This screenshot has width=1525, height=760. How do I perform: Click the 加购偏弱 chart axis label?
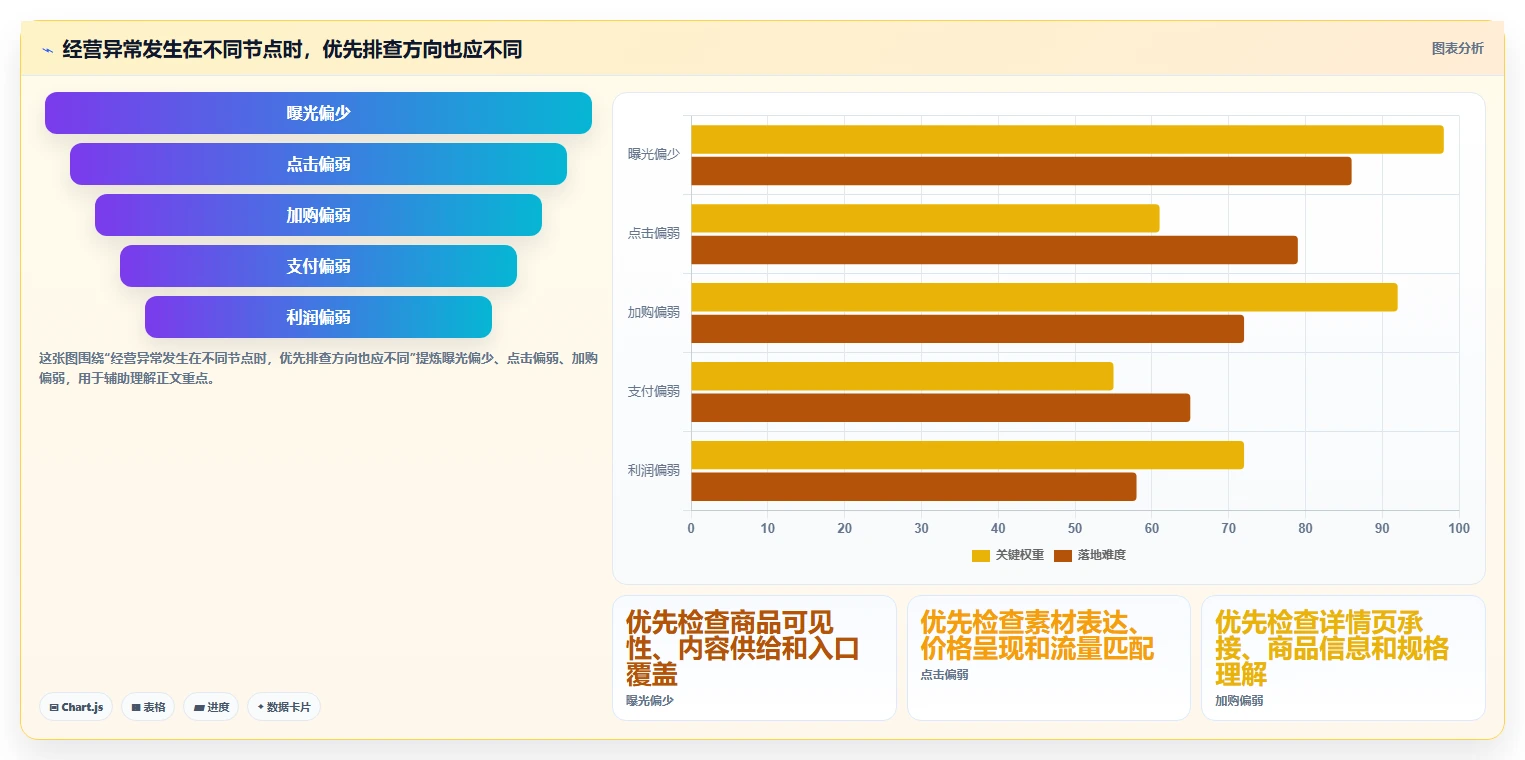[x=654, y=312]
